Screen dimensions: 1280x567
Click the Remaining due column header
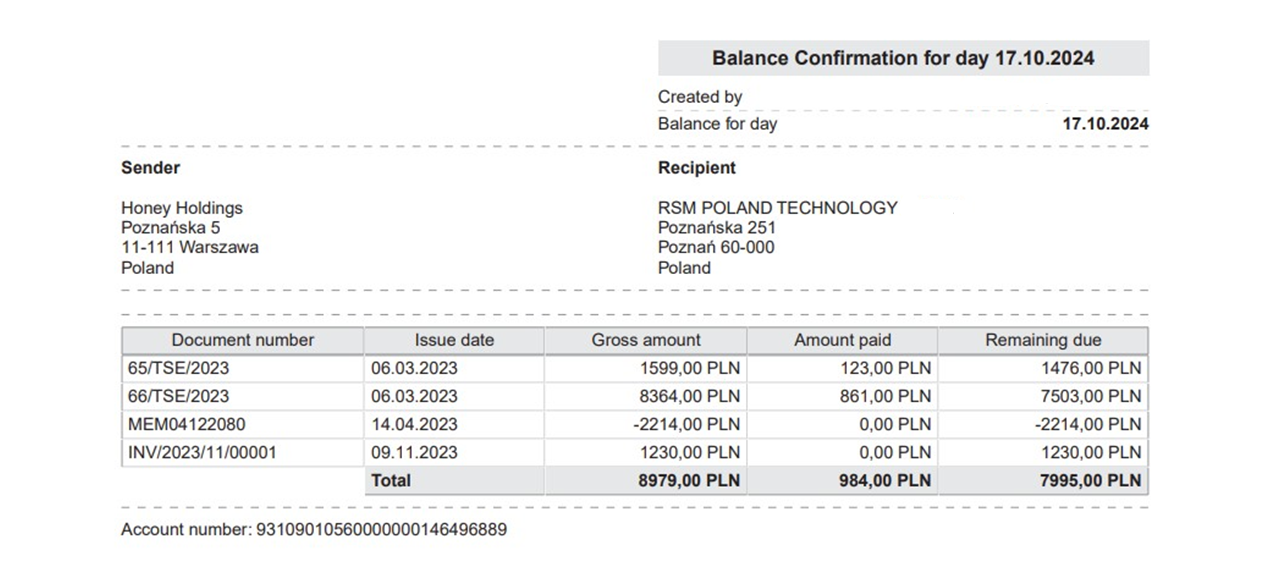click(x=1043, y=340)
